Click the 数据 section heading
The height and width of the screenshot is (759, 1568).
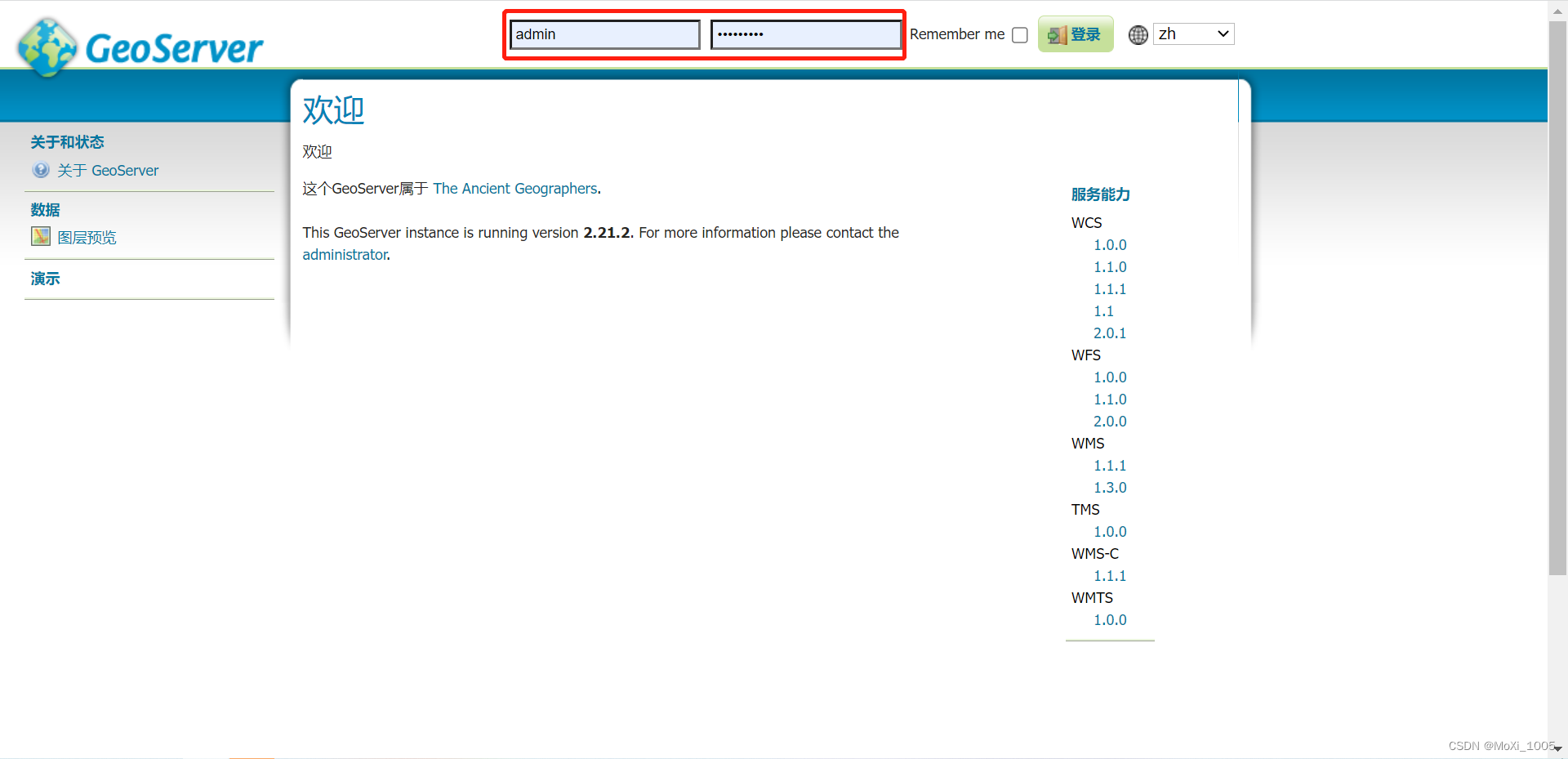[45, 210]
